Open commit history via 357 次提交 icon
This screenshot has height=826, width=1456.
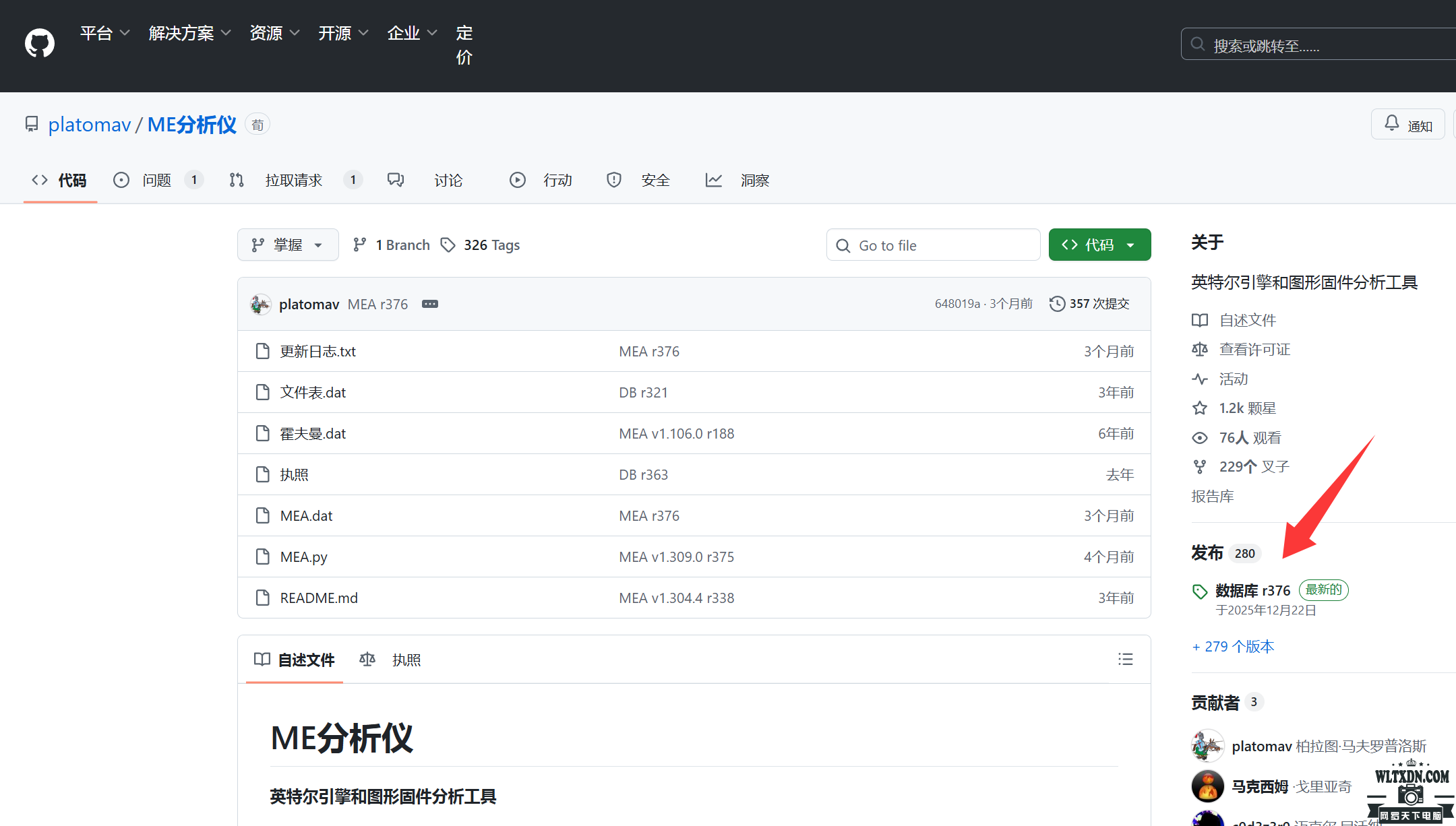(1056, 304)
